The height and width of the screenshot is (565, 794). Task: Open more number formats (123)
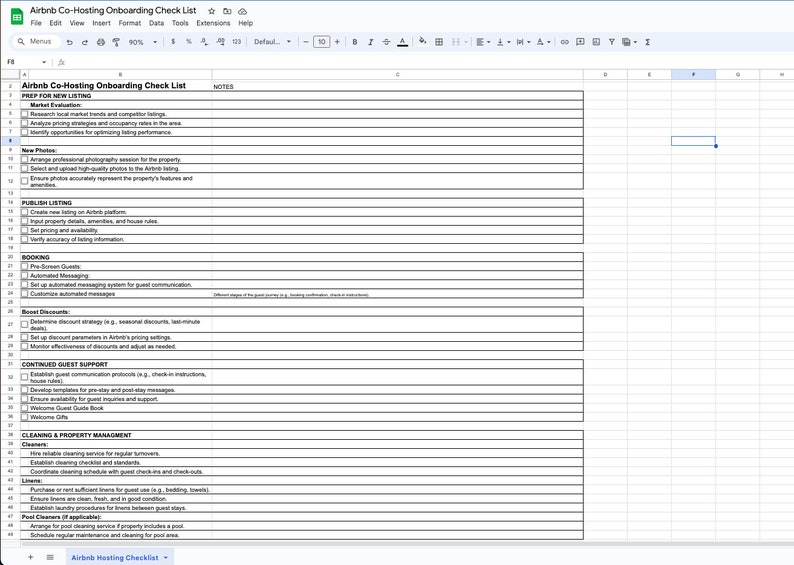coord(236,42)
